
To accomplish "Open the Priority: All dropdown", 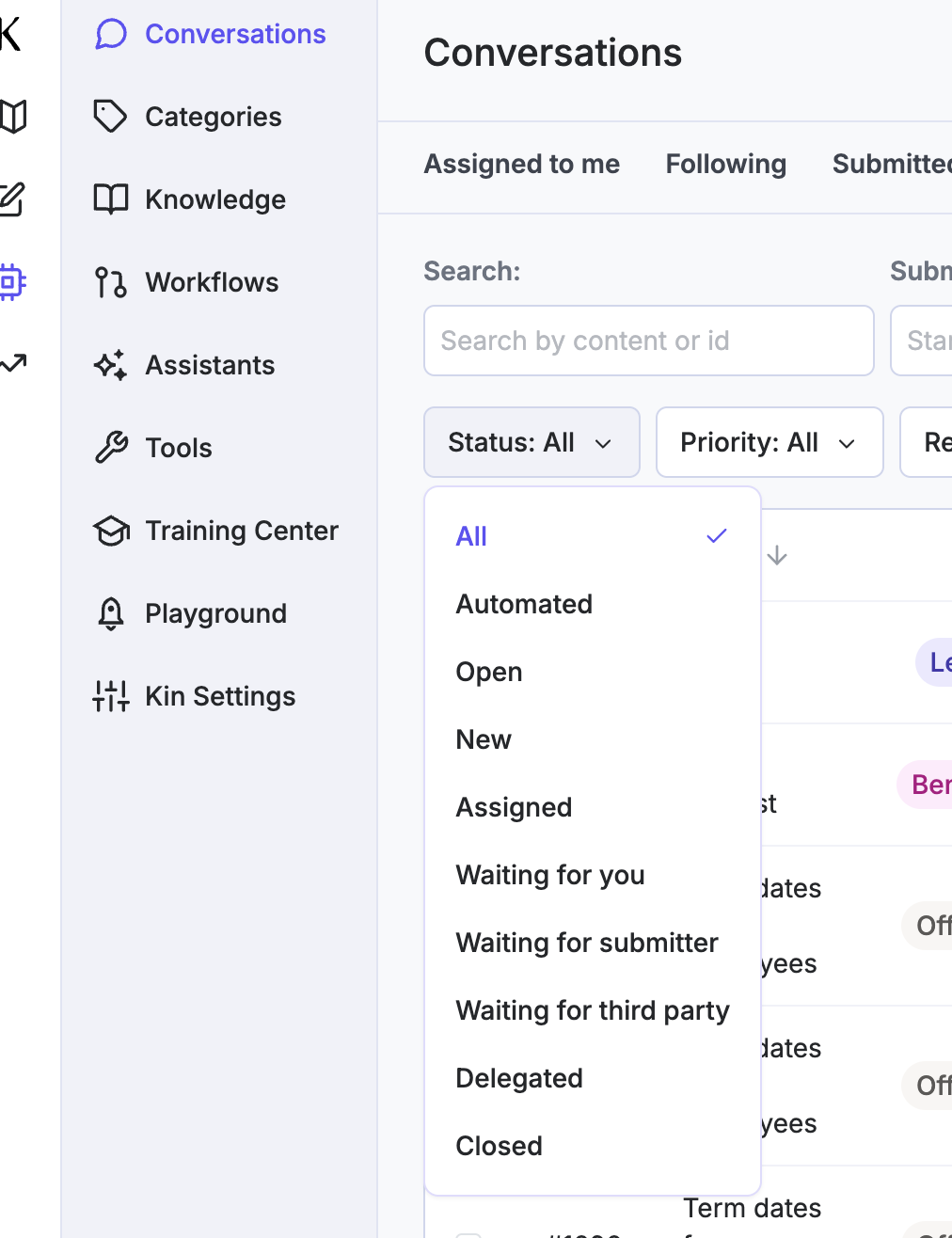I will pos(770,442).
